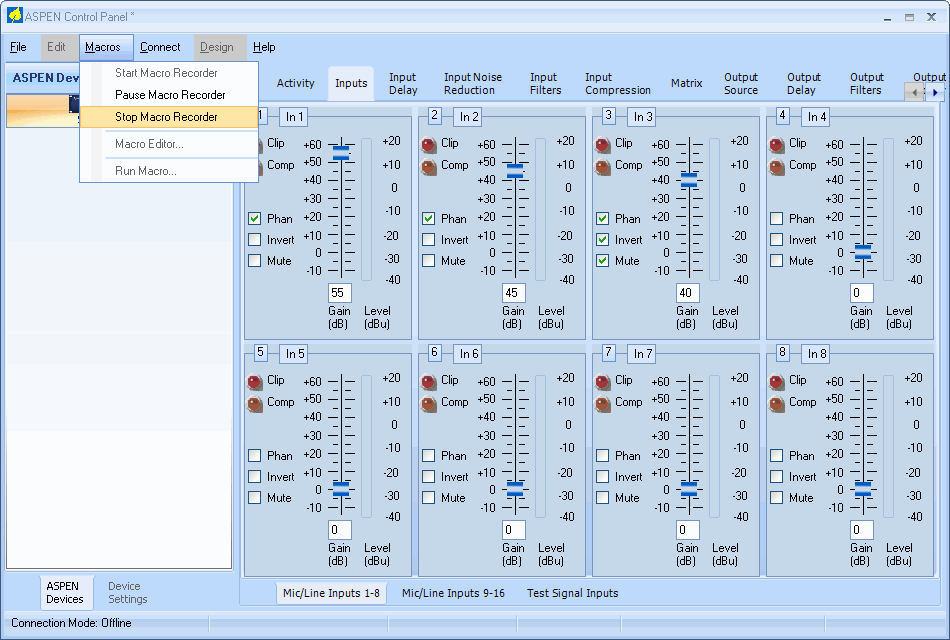Click the Connection Mode: Offline status text
The width and height of the screenshot is (950, 640).
coord(71,623)
